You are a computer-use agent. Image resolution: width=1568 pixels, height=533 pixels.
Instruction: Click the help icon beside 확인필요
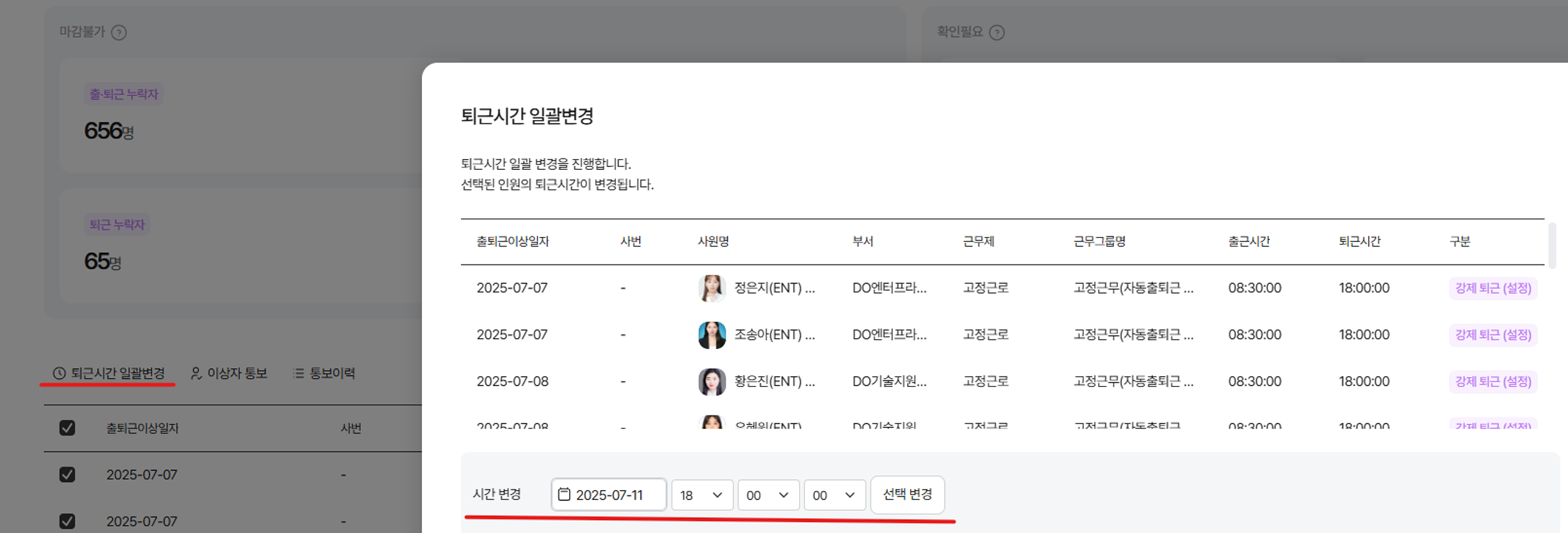tap(997, 32)
